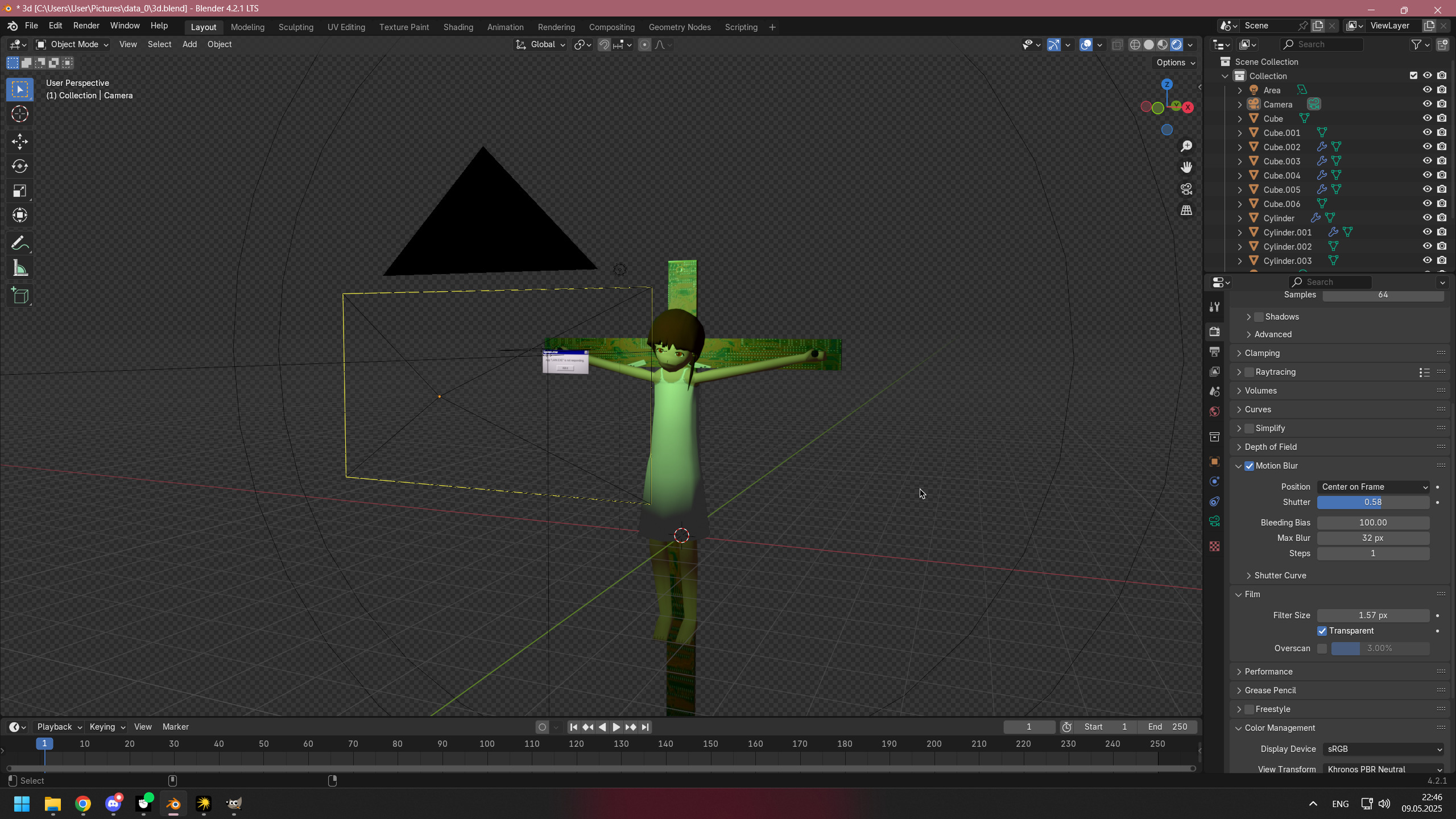The width and height of the screenshot is (1456, 819).
Task: Select the Move tool in the toolbar
Action: click(20, 142)
